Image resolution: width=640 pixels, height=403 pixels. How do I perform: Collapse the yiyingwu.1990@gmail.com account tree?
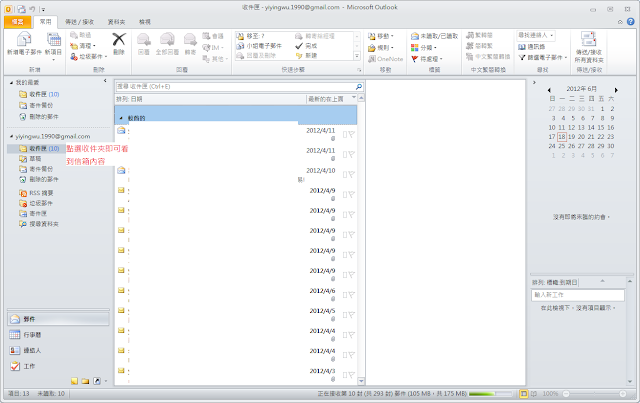[x=12, y=136]
